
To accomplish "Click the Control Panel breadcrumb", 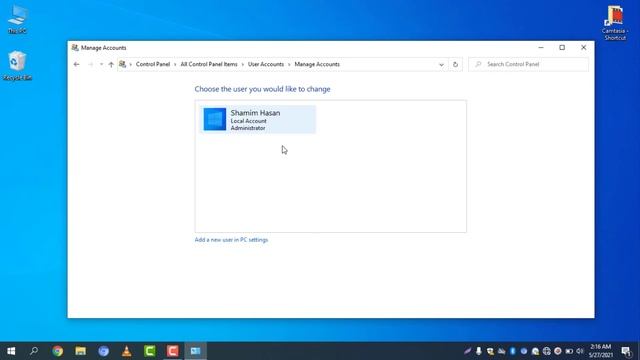I will [153, 64].
